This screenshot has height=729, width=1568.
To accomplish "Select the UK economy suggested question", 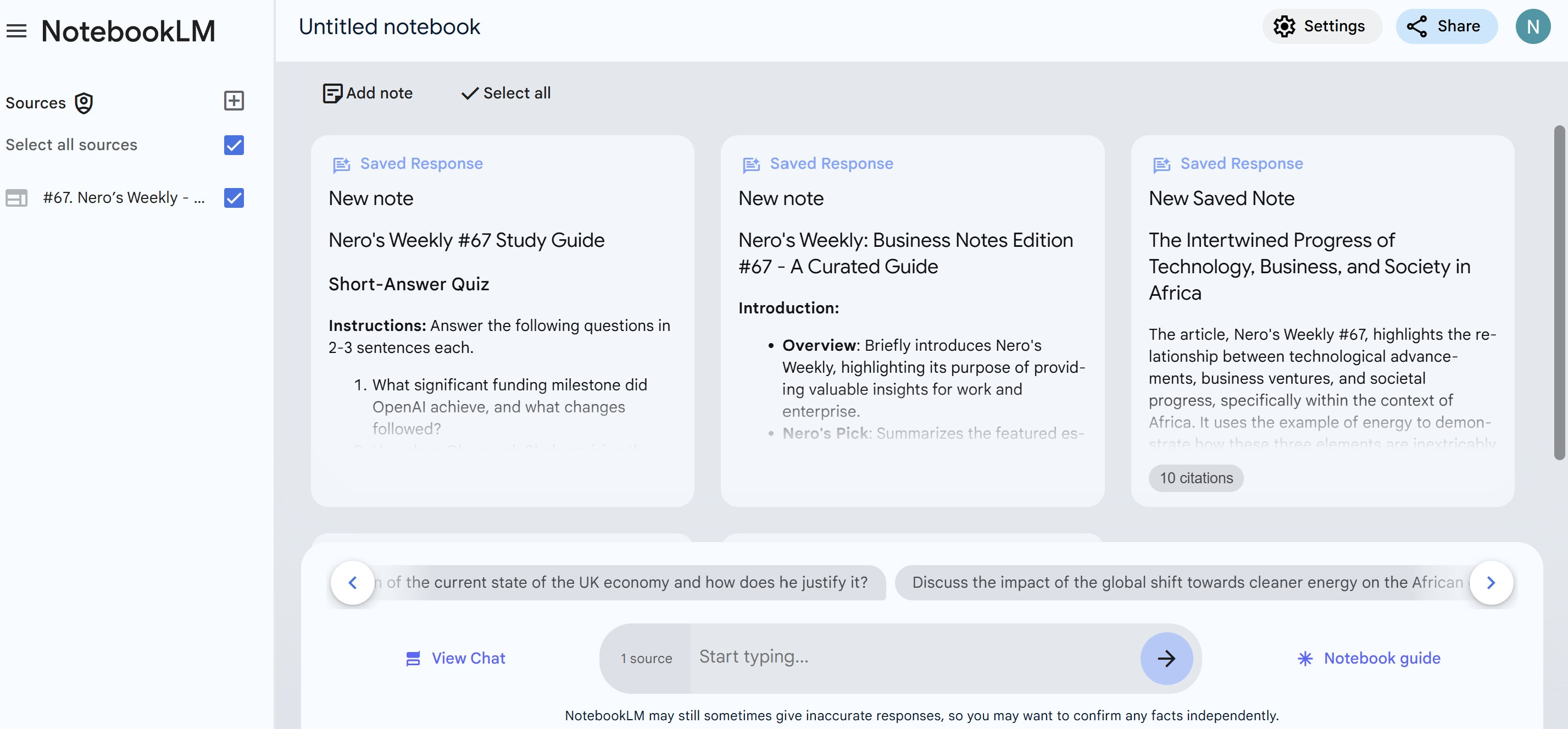I will coord(630,583).
